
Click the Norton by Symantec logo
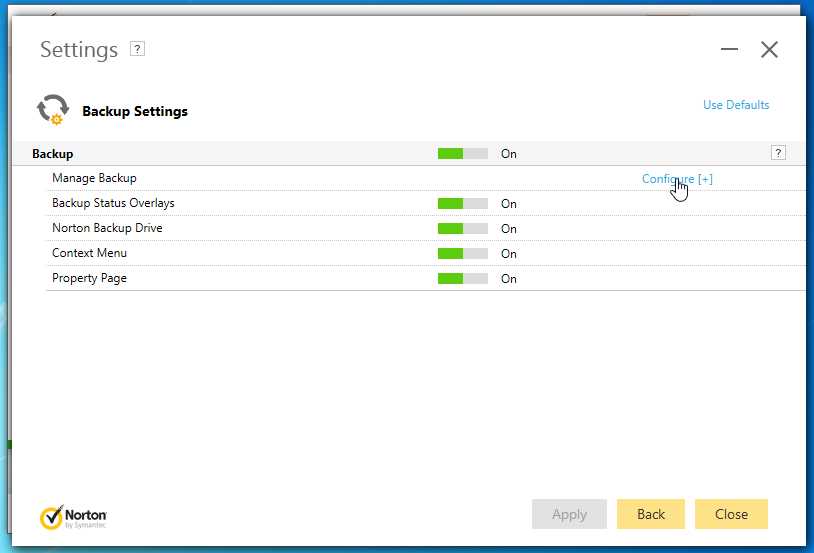point(74,517)
